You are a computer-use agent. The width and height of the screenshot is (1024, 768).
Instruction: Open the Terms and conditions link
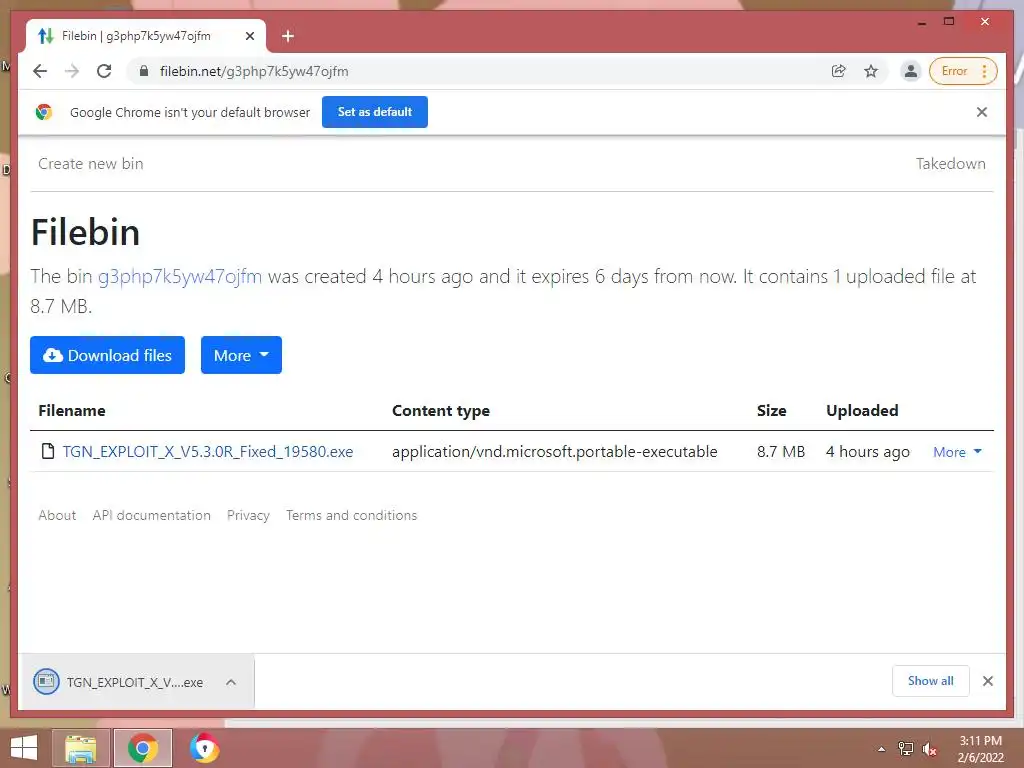[x=351, y=515]
